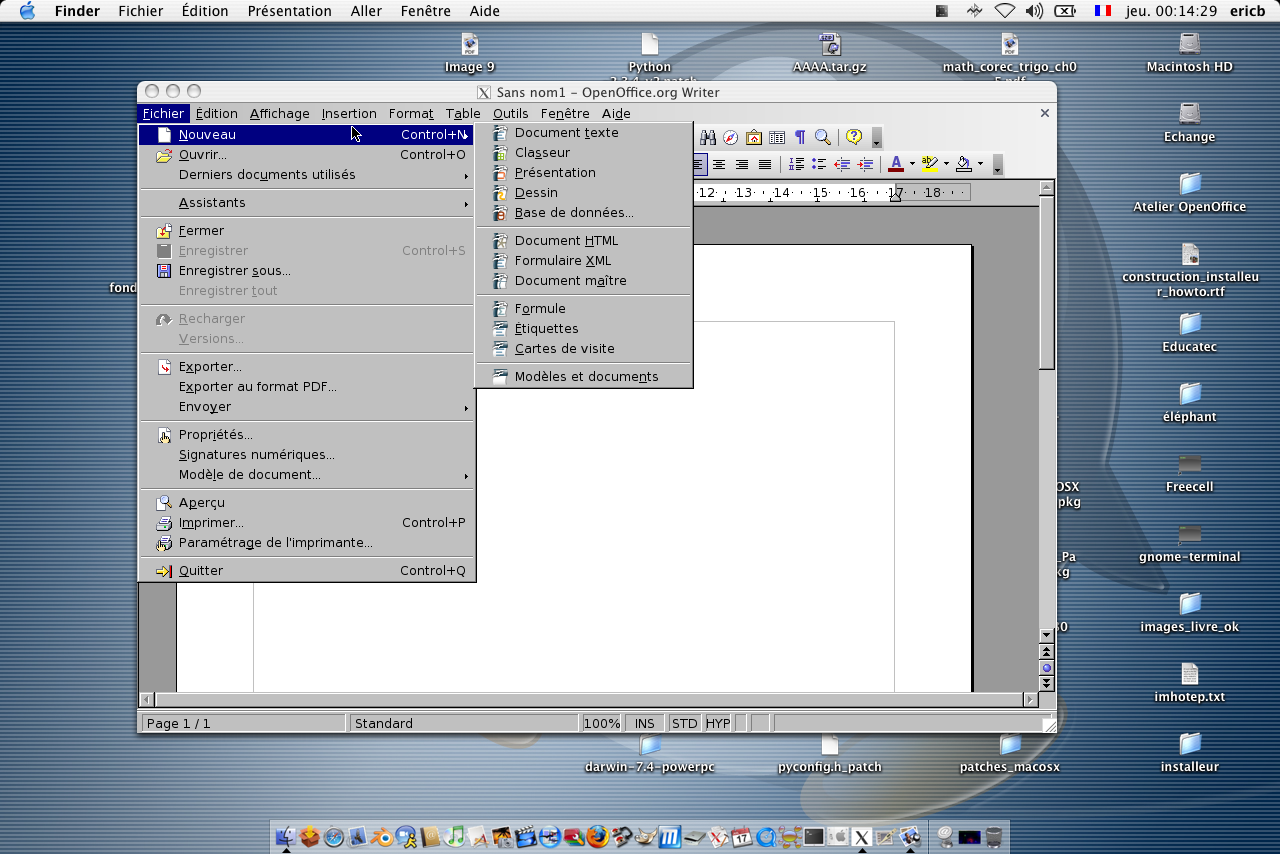Click Page 1 / 1 status field
This screenshot has height=854, width=1280.
click(243, 723)
